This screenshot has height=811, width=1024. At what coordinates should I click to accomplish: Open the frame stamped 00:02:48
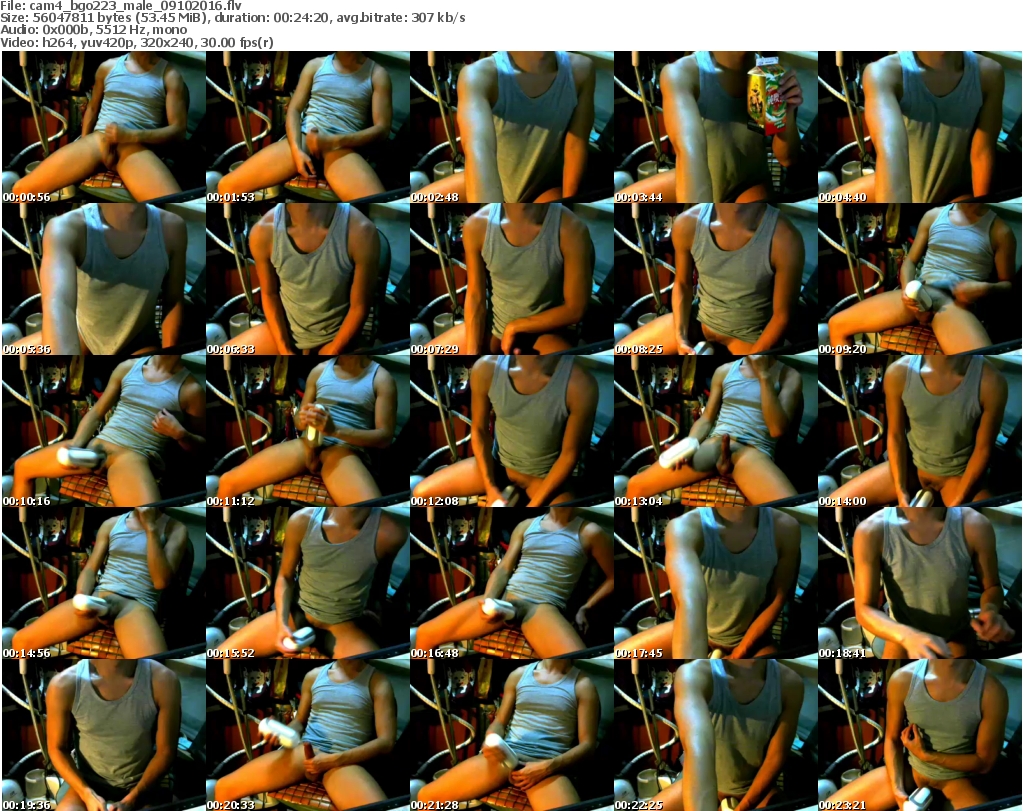tap(511, 127)
